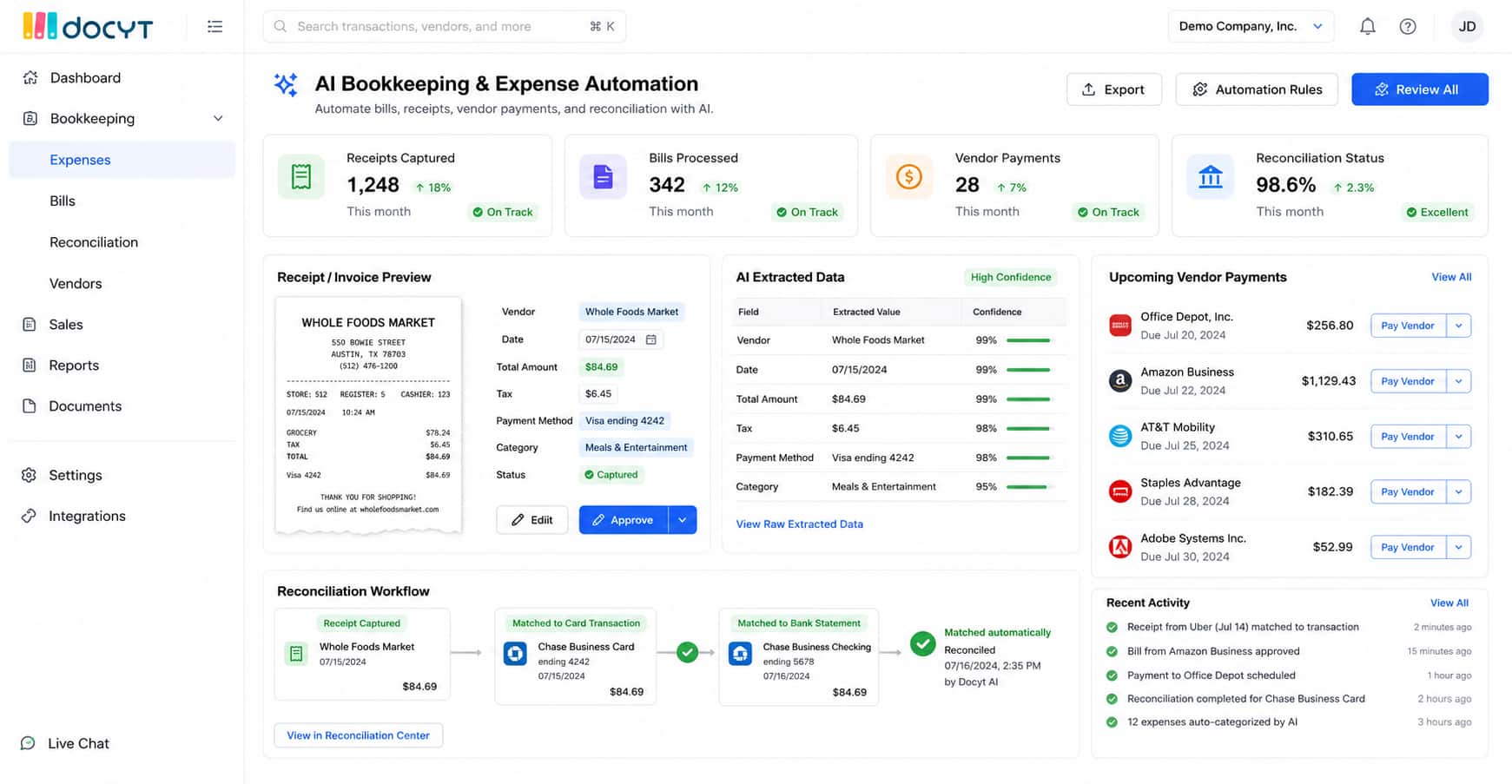Viewport: 1512px width, 784px height.
Task: Open Documents in sidebar
Action: [x=84, y=406]
